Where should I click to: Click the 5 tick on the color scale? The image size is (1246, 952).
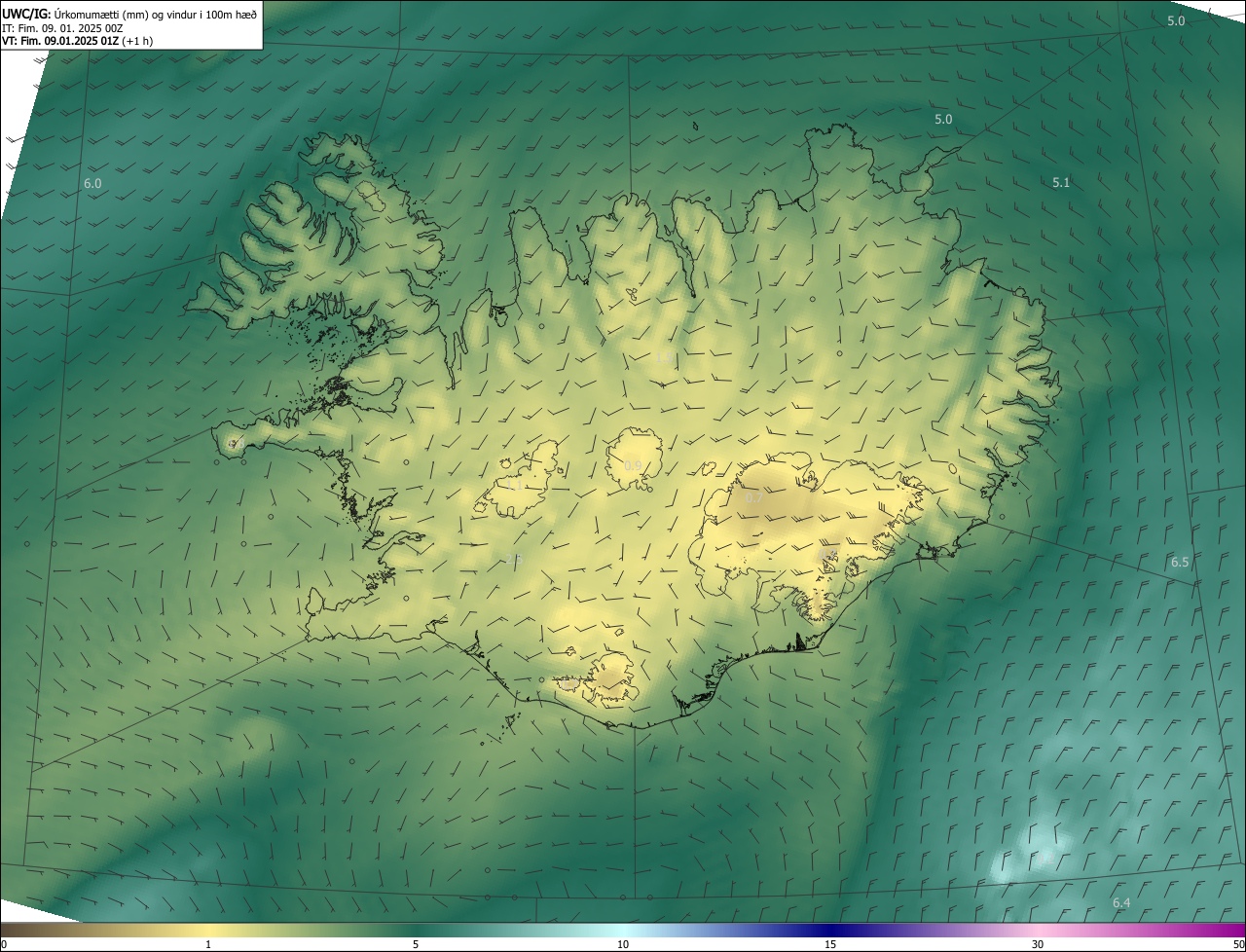[416, 944]
